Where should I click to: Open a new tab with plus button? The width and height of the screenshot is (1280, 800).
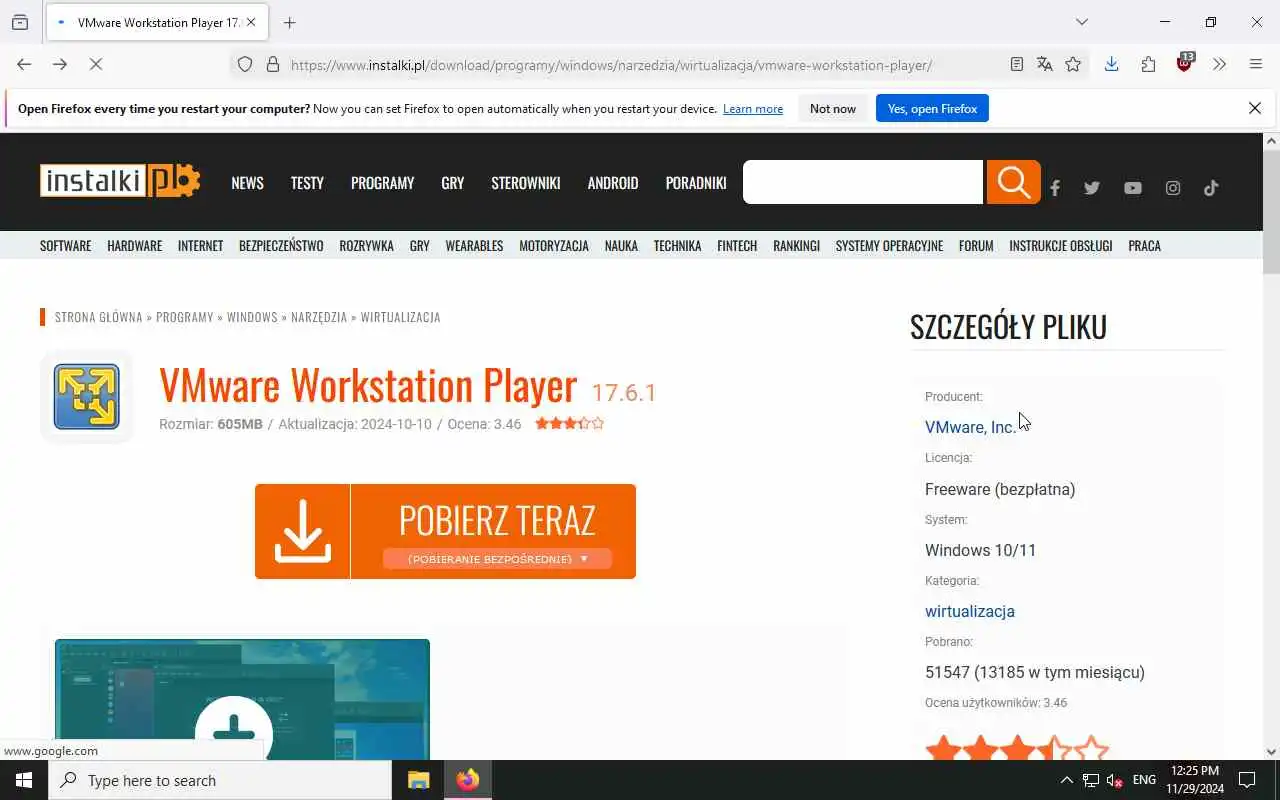click(289, 22)
